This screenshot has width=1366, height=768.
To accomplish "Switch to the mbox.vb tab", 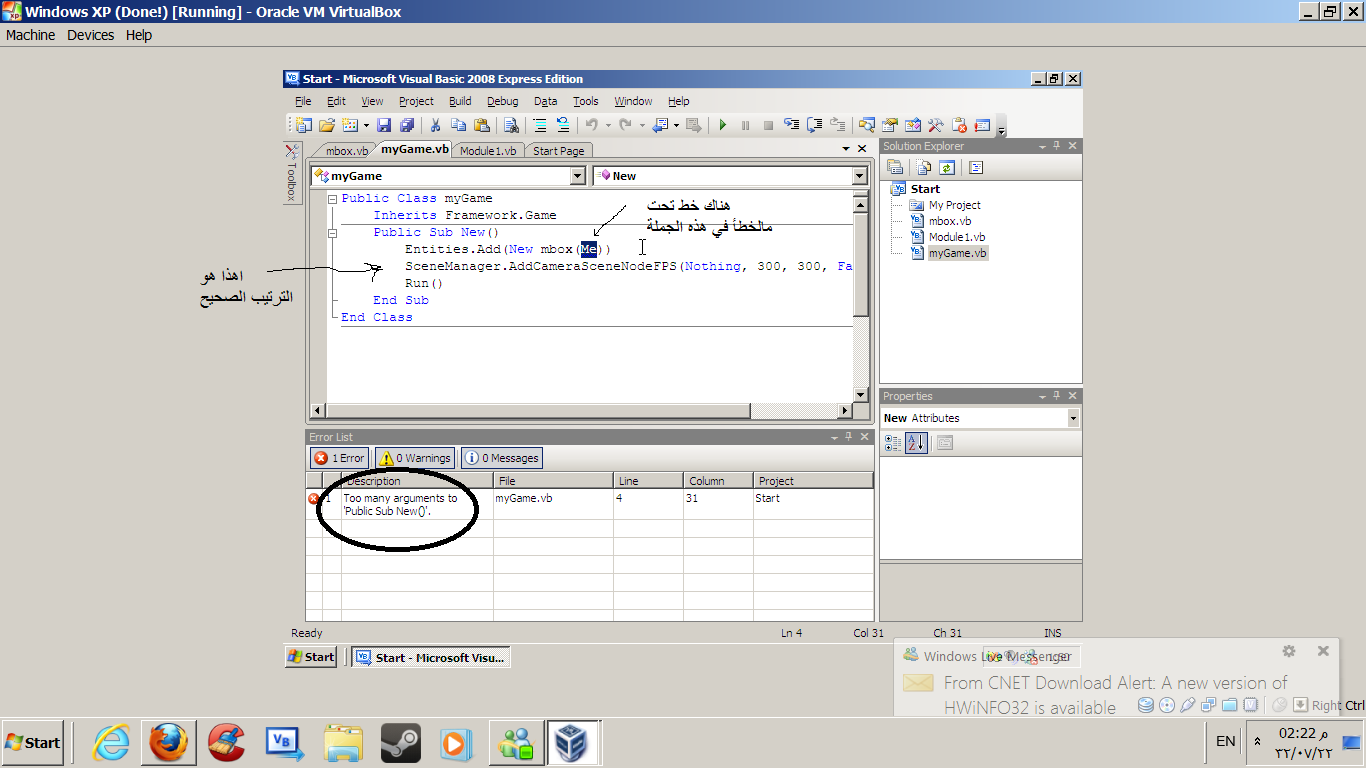I will coord(347,151).
